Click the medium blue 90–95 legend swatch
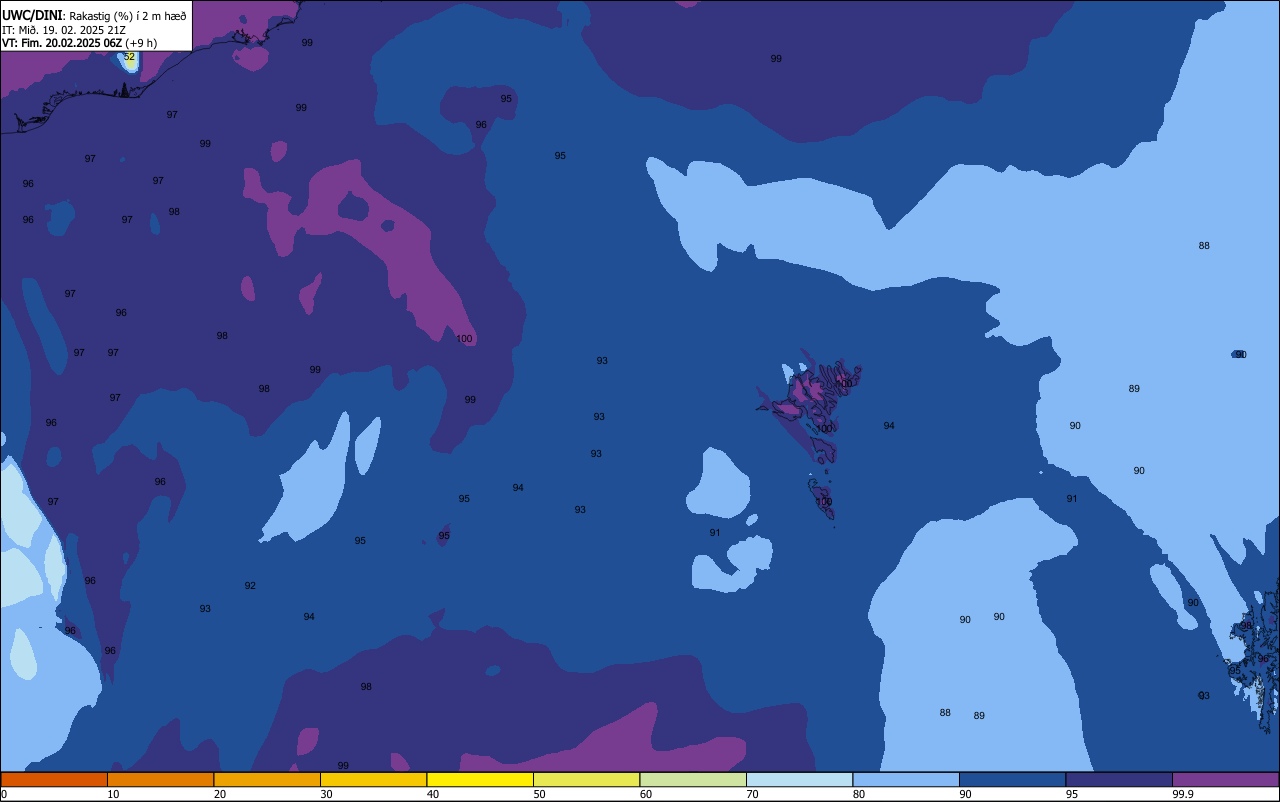 [x=1012, y=779]
